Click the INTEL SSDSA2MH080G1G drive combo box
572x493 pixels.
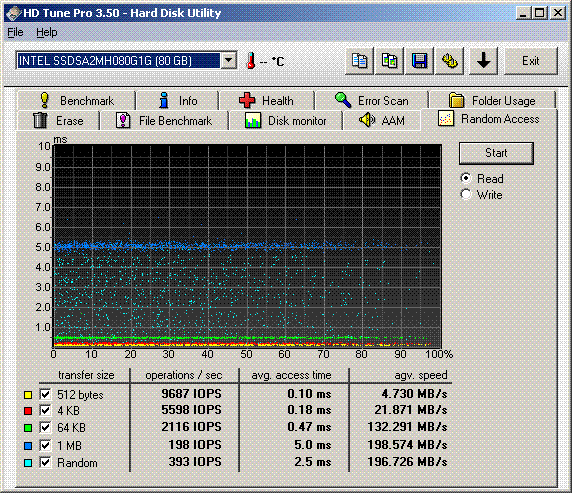(x=127, y=60)
